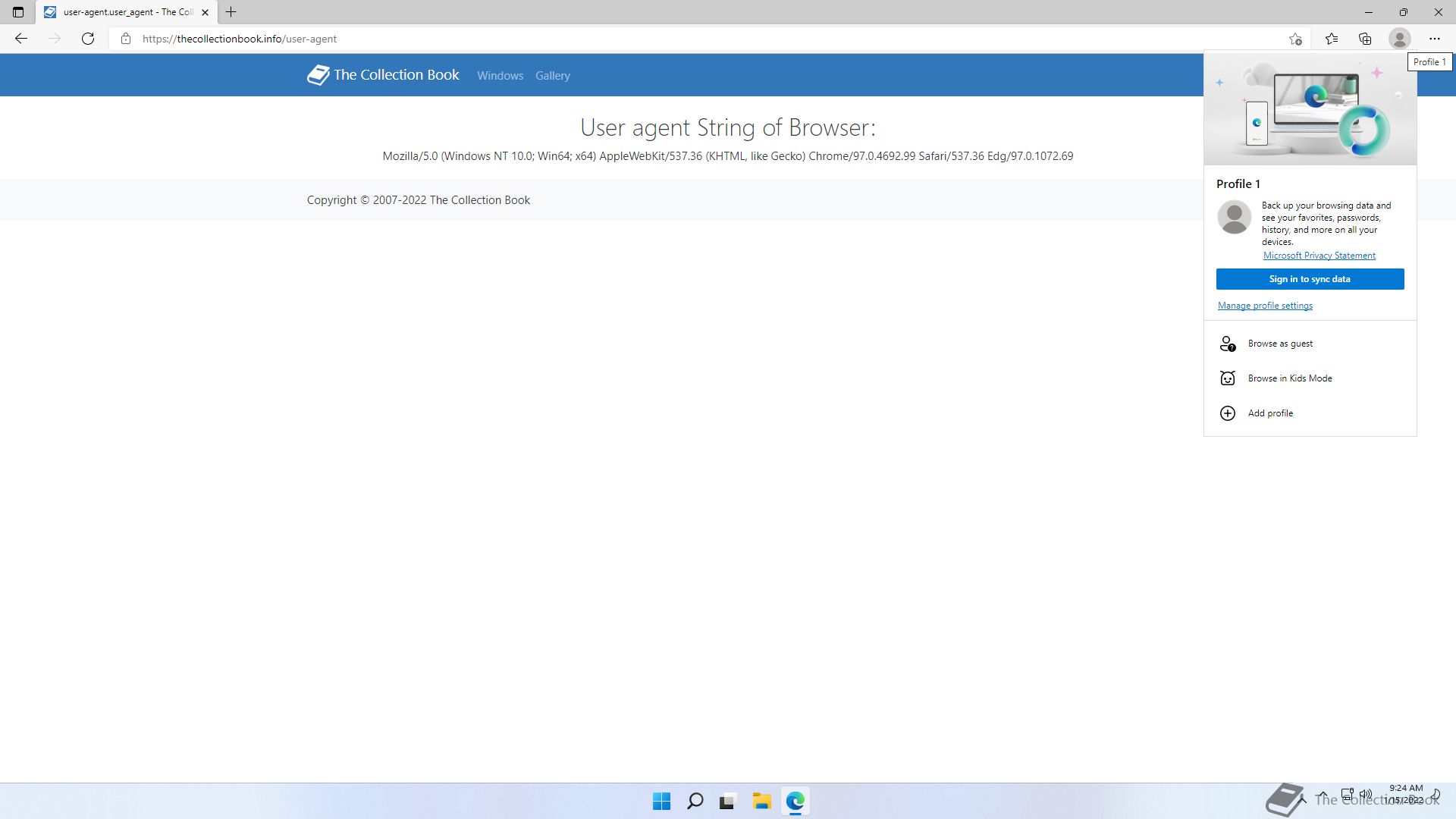The height and width of the screenshot is (819, 1456).
Task: Add this page to favorites
Action: [x=1295, y=39]
